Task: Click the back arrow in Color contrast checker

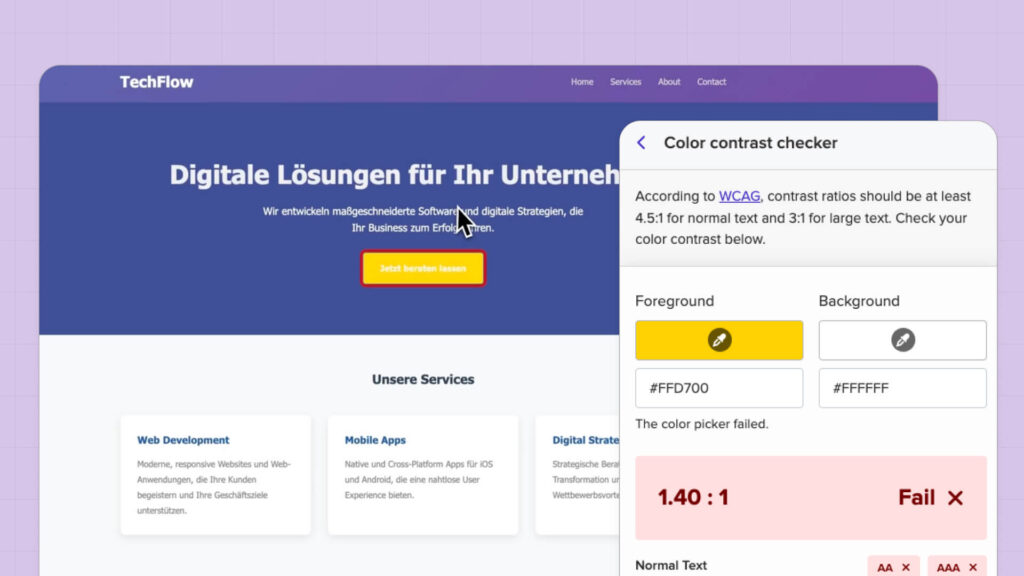Action: click(641, 142)
